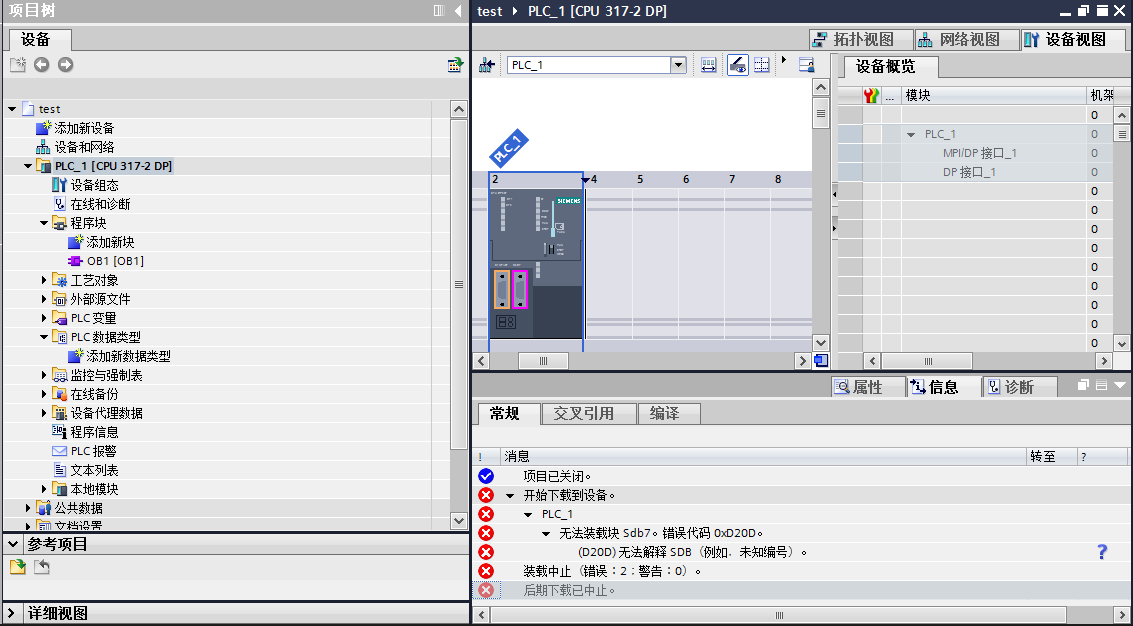Open the PLC_1 device selection dropdown

click(678, 65)
